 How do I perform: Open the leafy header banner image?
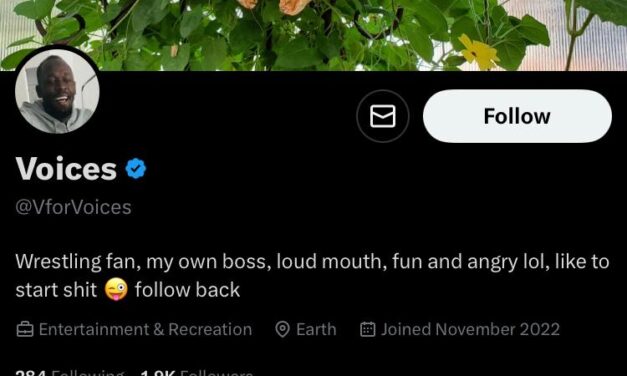tap(314, 35)
